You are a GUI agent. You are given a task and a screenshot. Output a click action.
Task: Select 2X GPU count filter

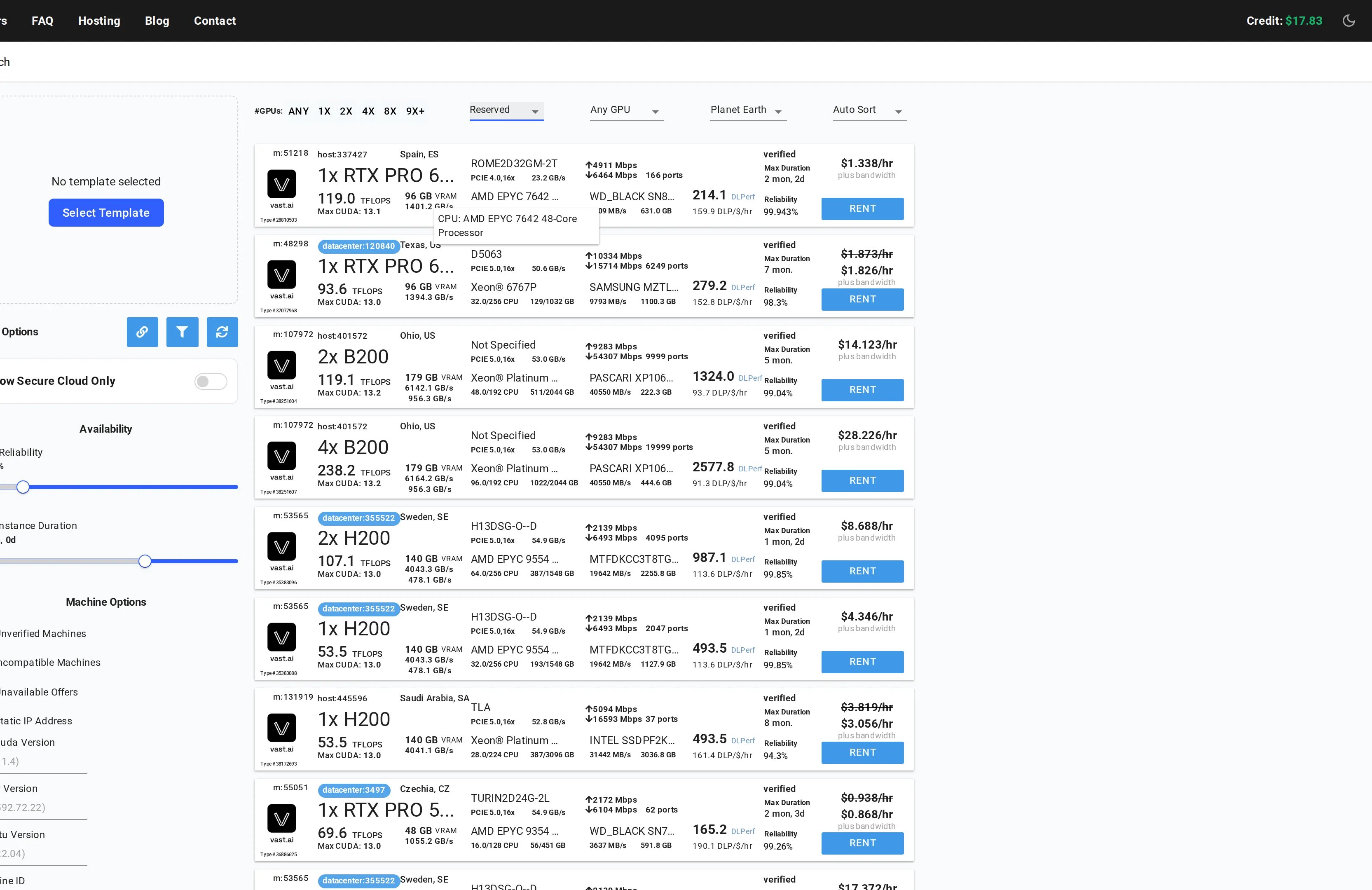pos(346,111)
